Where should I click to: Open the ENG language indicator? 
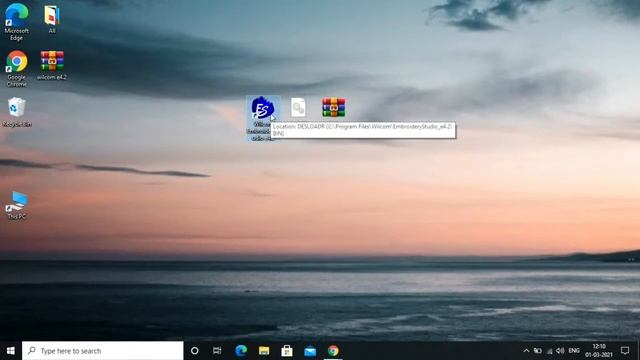coord(574,351)
